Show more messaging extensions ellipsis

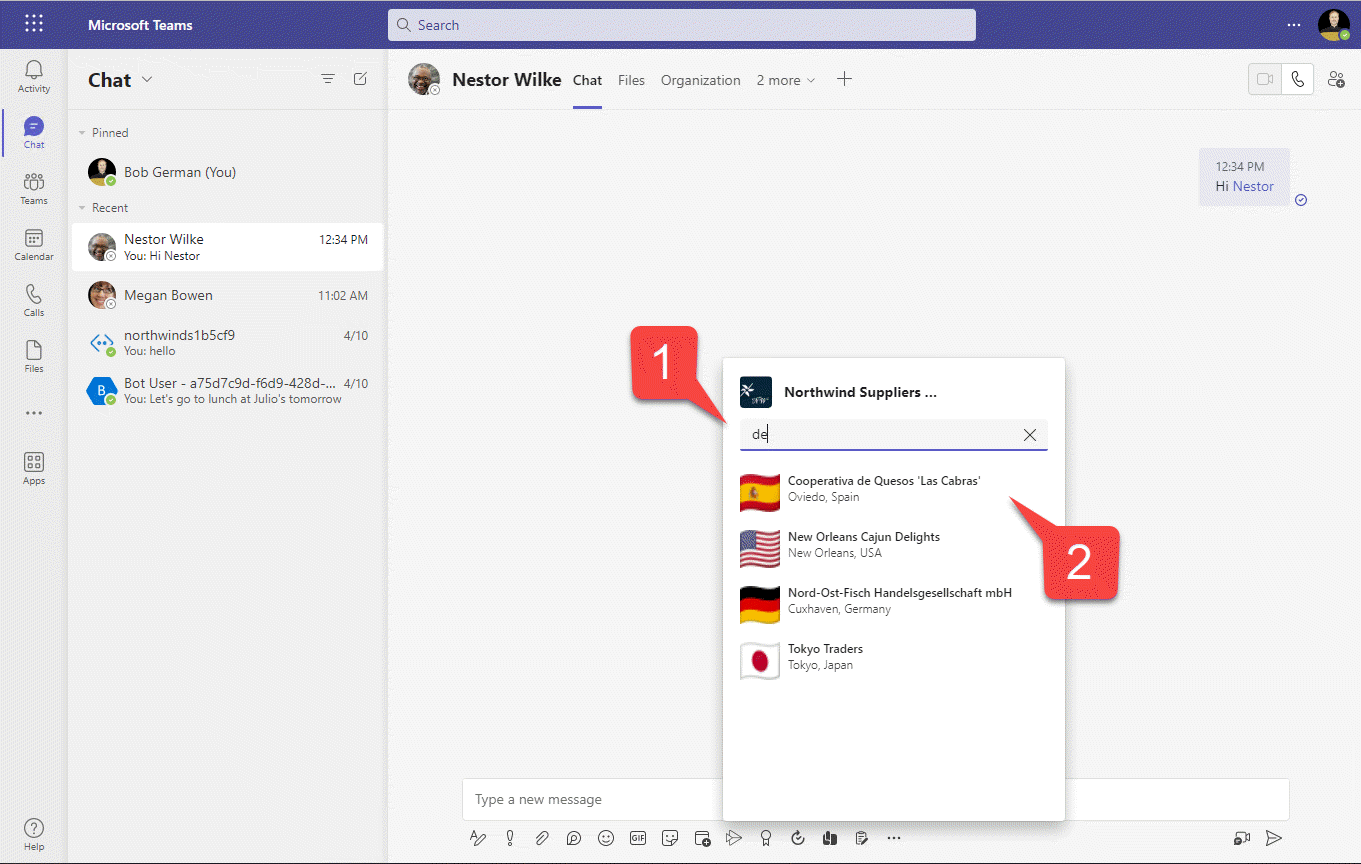(x=894, y=838)
